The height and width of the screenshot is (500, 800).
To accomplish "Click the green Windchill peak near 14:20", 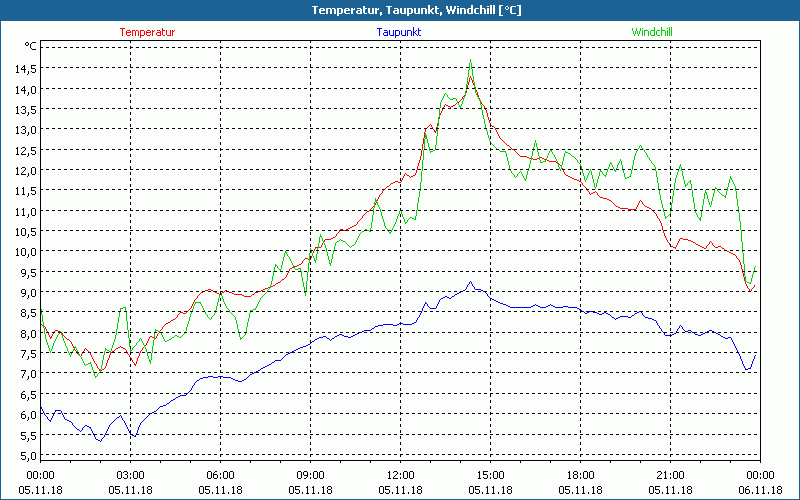I will pos(470,60).
